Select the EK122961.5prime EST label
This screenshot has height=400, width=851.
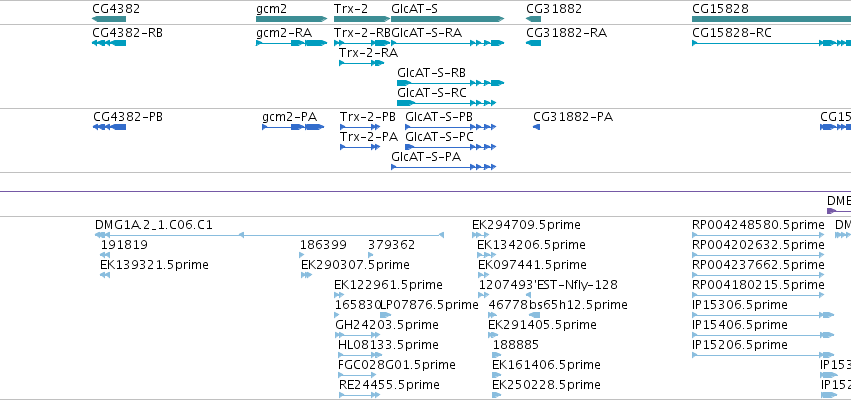click(388, 285)
